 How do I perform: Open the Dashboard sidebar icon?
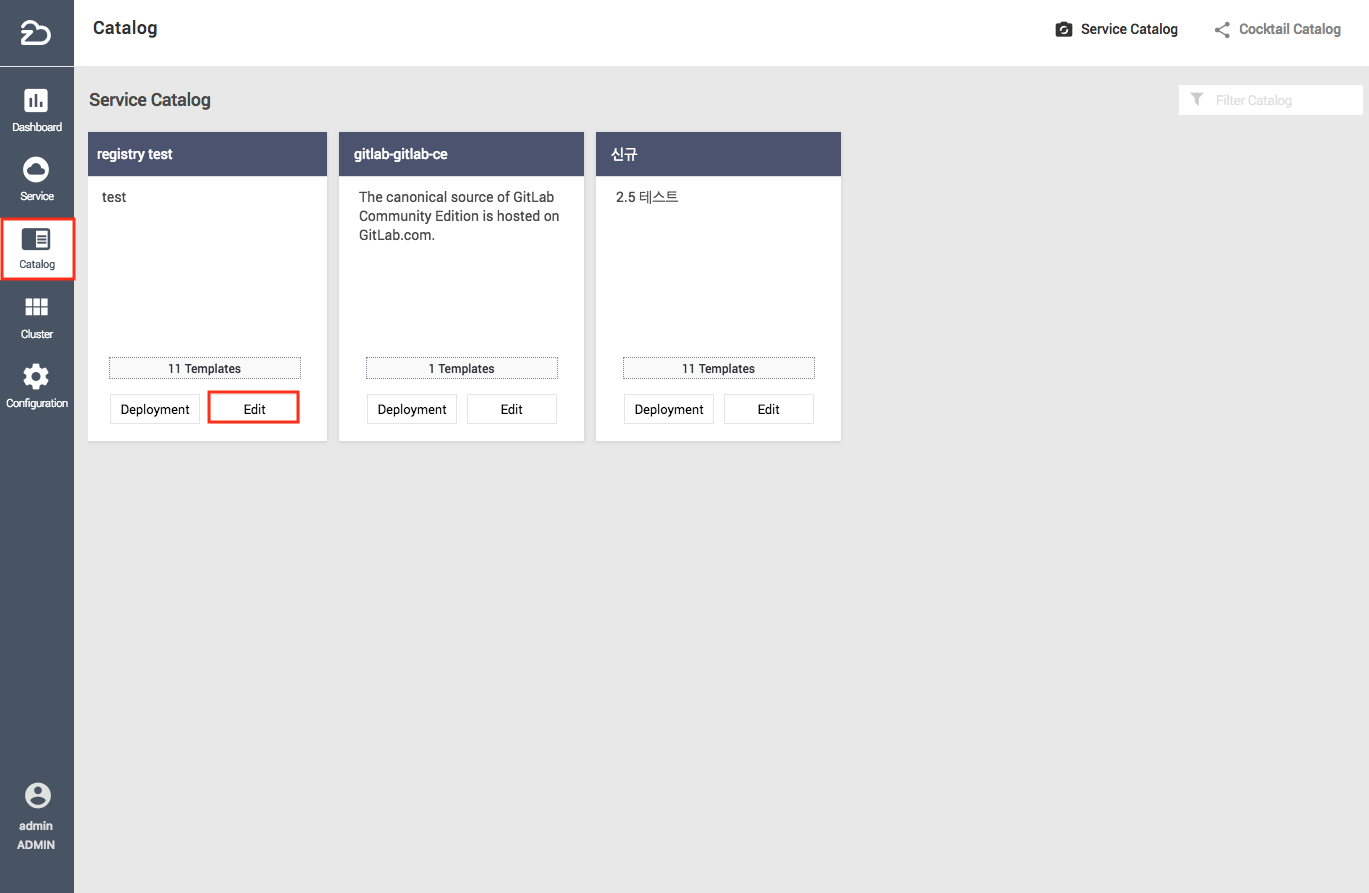36,101
